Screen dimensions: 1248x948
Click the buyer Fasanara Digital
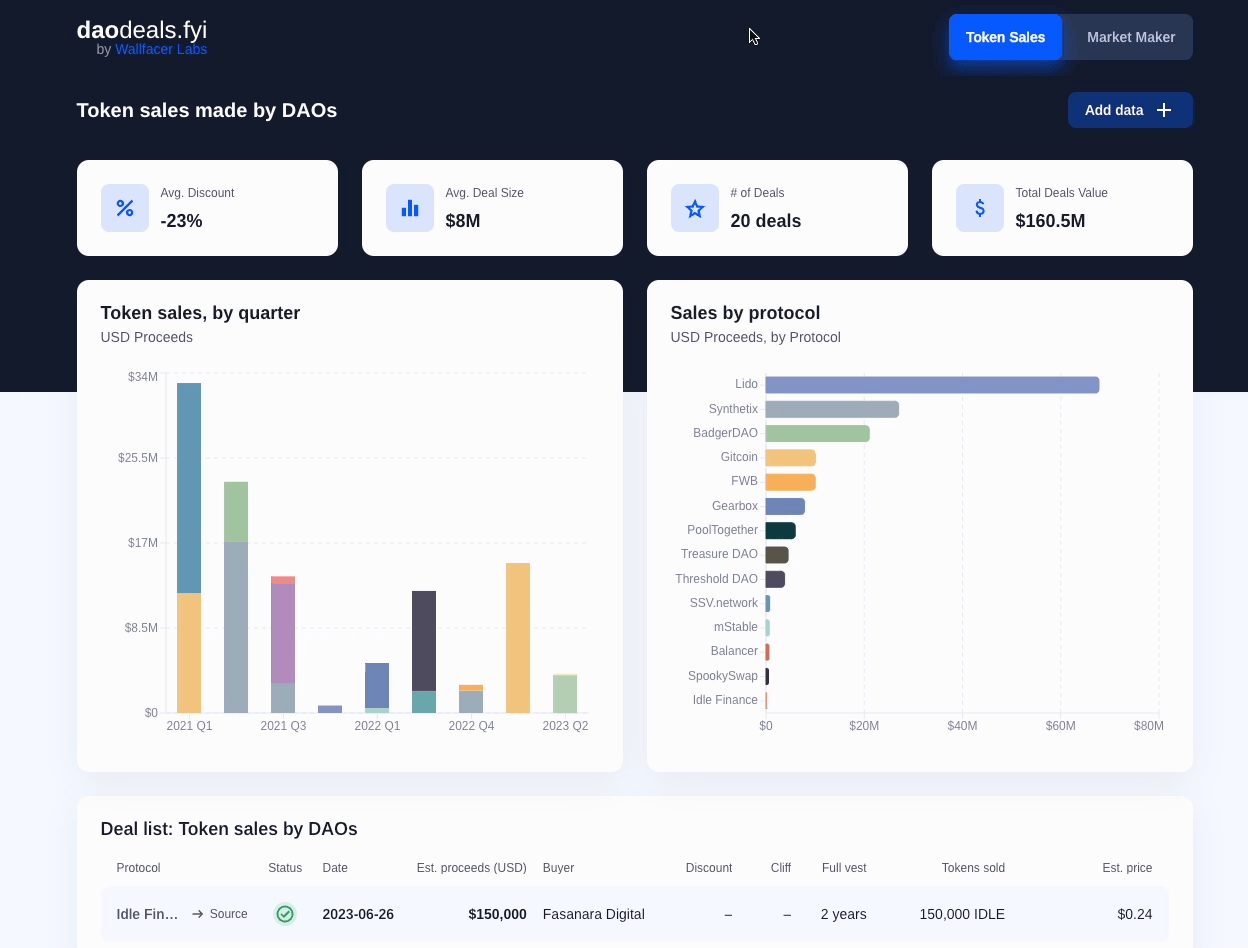tap(594, 914)
